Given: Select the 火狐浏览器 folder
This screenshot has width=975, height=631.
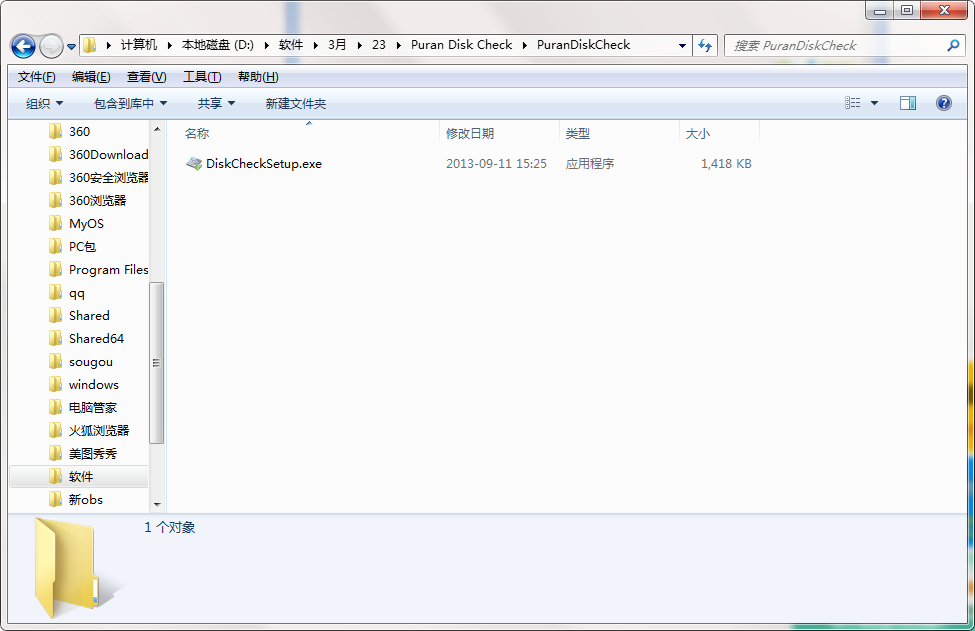Looking at the screenshot, I should pyautogui.click(x=99, y=430).
